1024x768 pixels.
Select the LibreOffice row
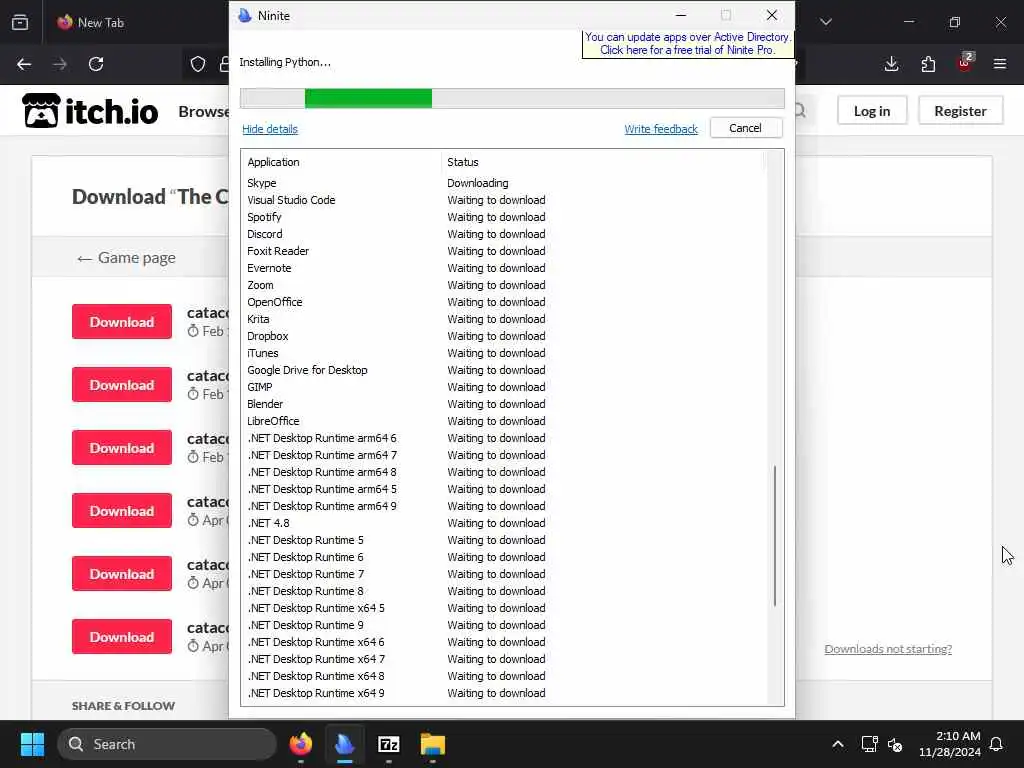pyautogui.click(x=504, y=421)
